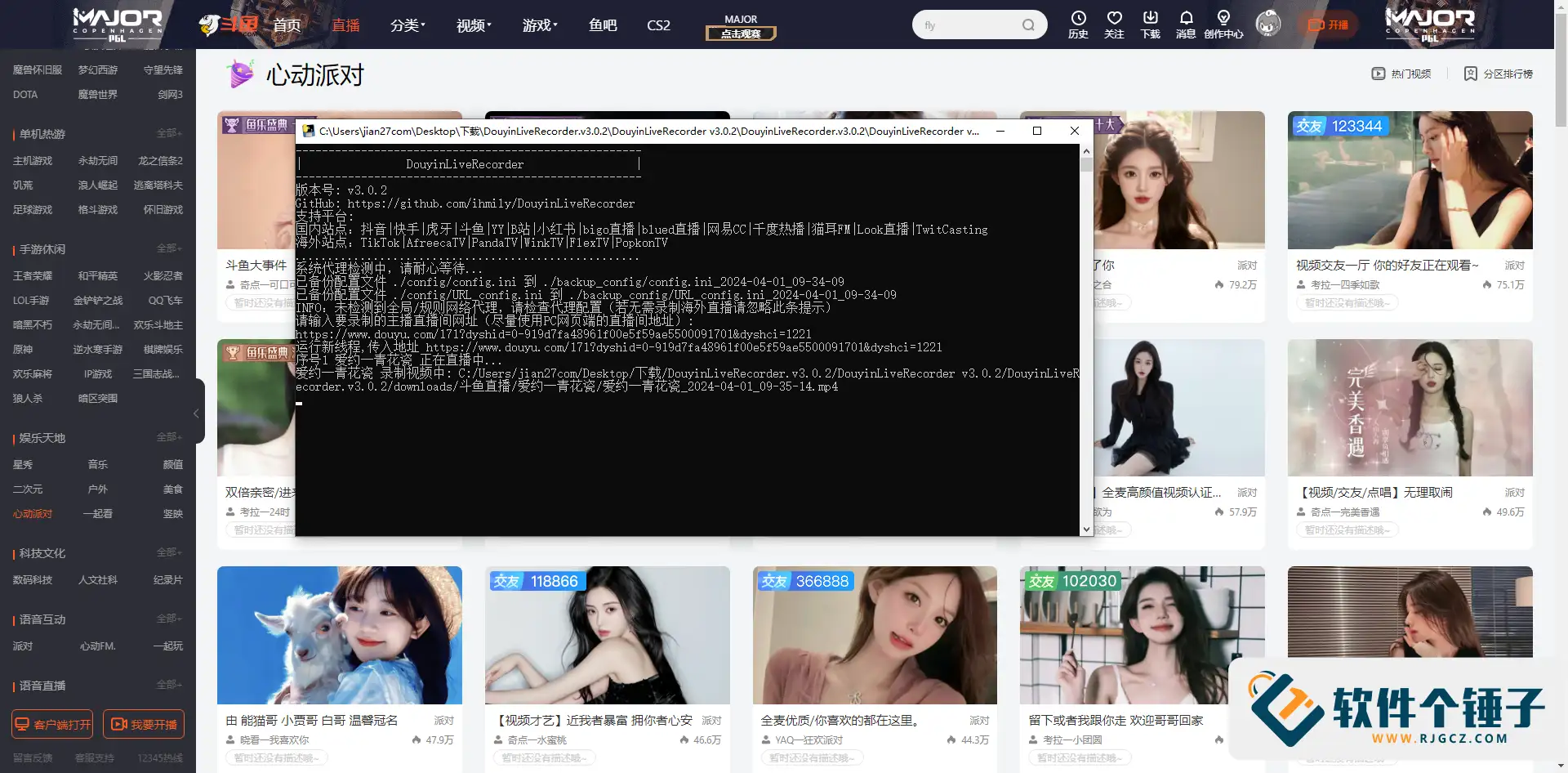
Task: Open title 全麦优质/你喜欢的都在这里
Action: click(843, 721)
